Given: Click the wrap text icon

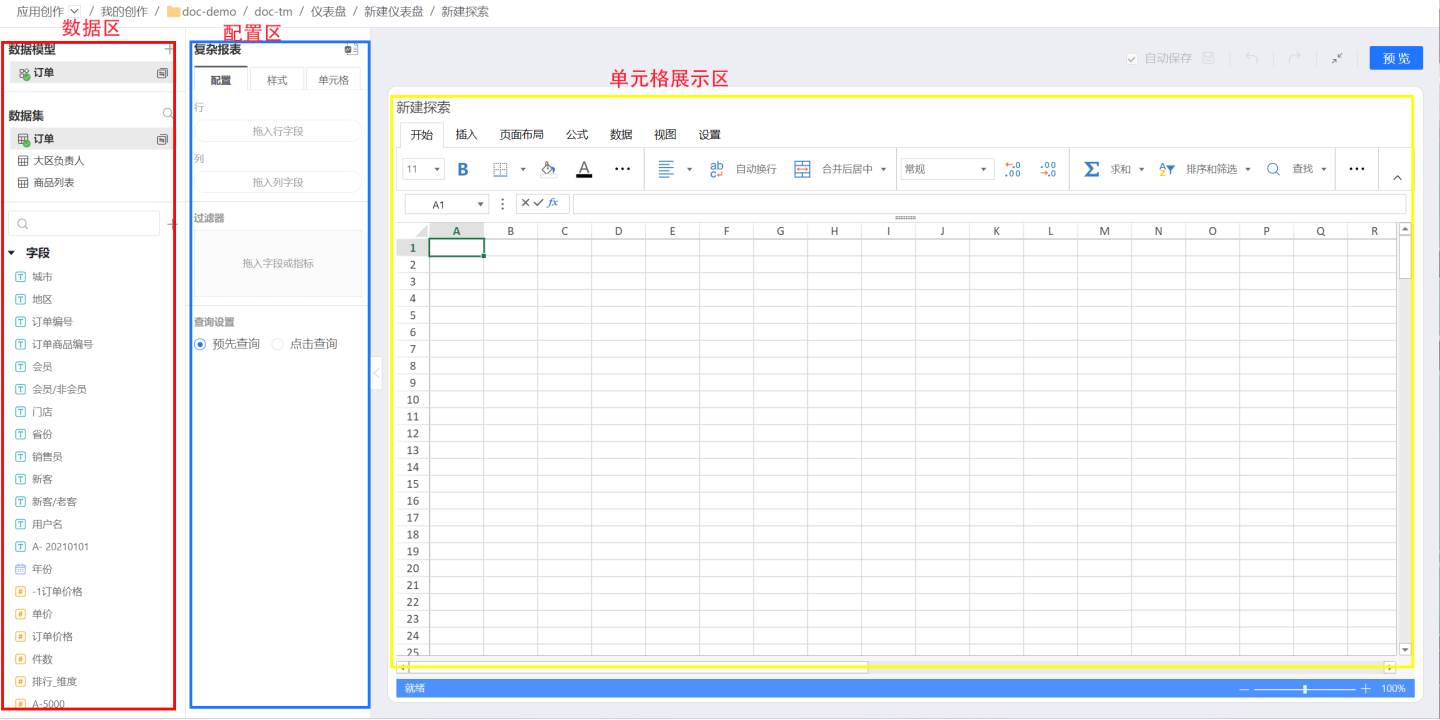Looking at the screenshot, I should tap(717, 169).
